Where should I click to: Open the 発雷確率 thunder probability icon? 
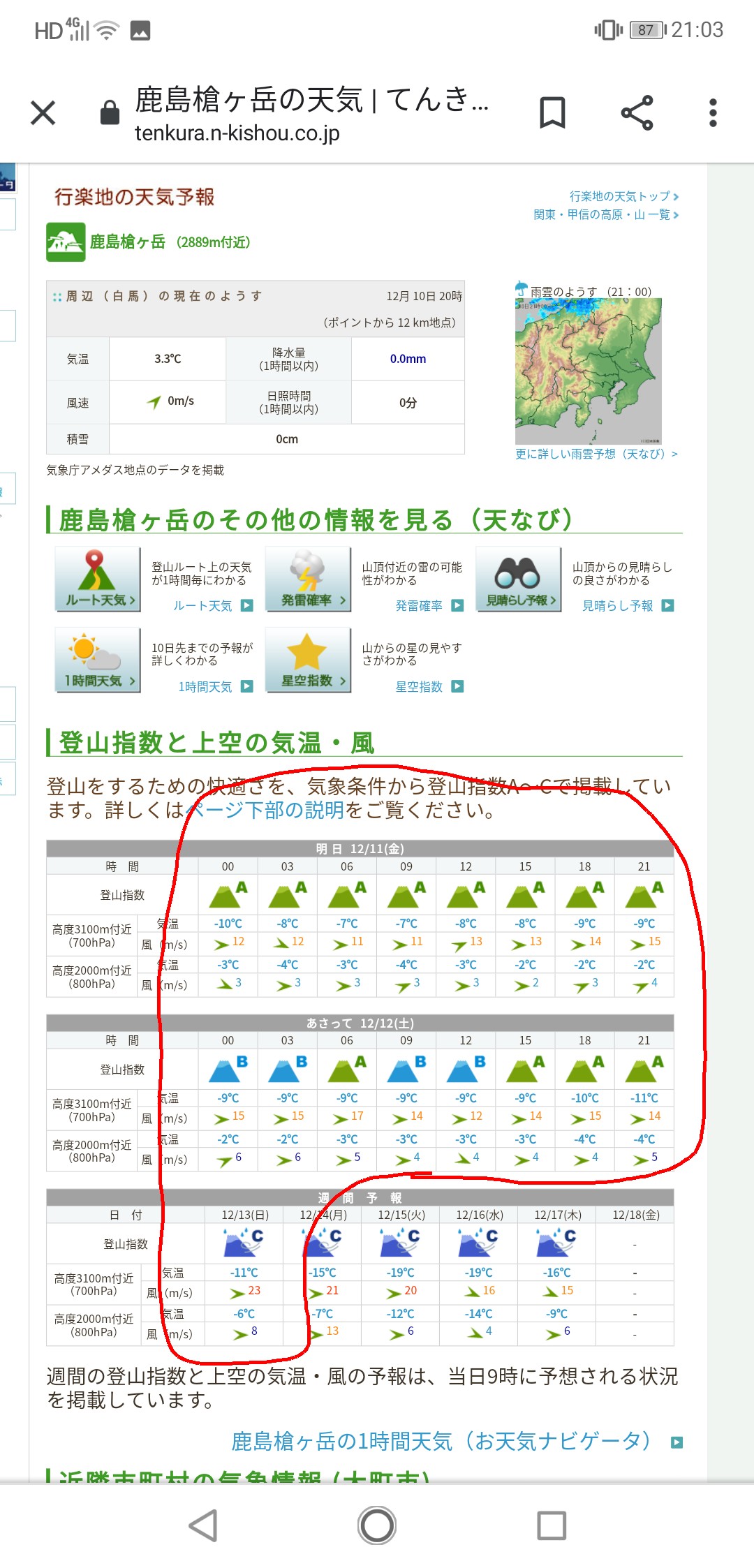point(308,579)
